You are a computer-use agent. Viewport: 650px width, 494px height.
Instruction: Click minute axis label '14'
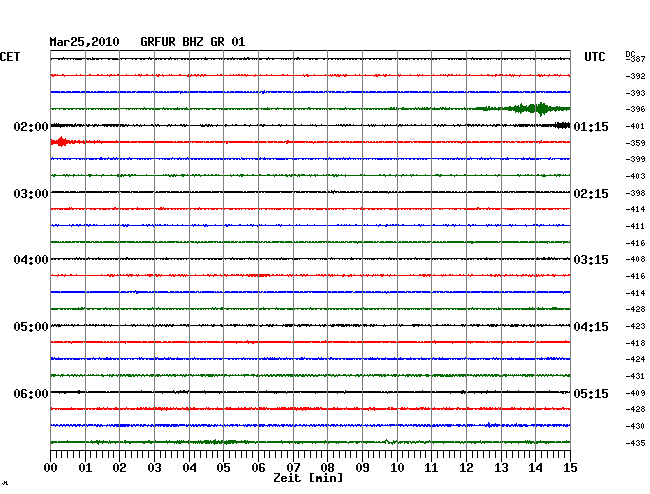(535, 468)
